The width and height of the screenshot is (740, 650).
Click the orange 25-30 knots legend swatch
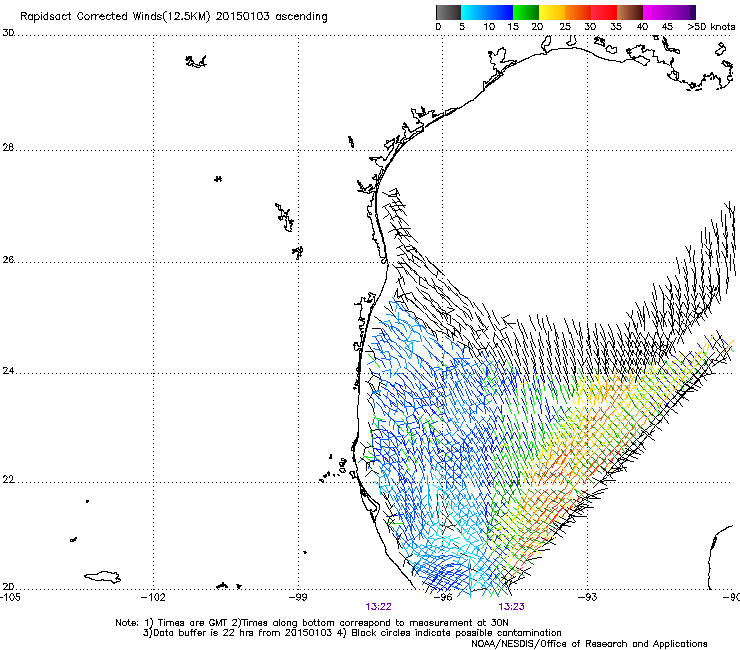point(578,12)
